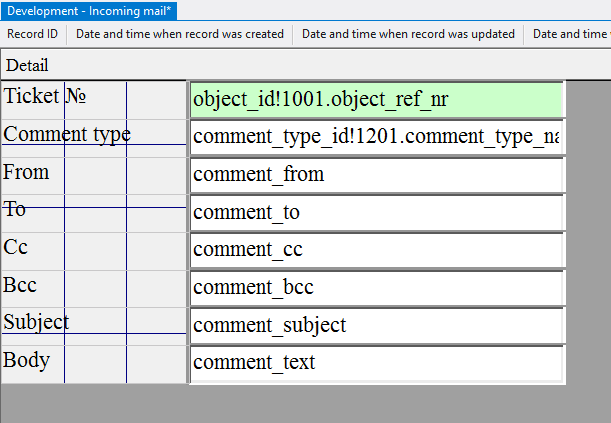611x423 pixels.
Task: Click 'Date and time when record was created' header
Action: [x=180, y=34]
